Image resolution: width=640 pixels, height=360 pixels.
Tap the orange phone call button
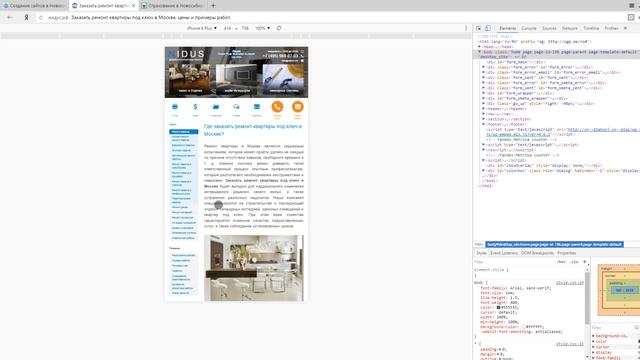point(277,107)
